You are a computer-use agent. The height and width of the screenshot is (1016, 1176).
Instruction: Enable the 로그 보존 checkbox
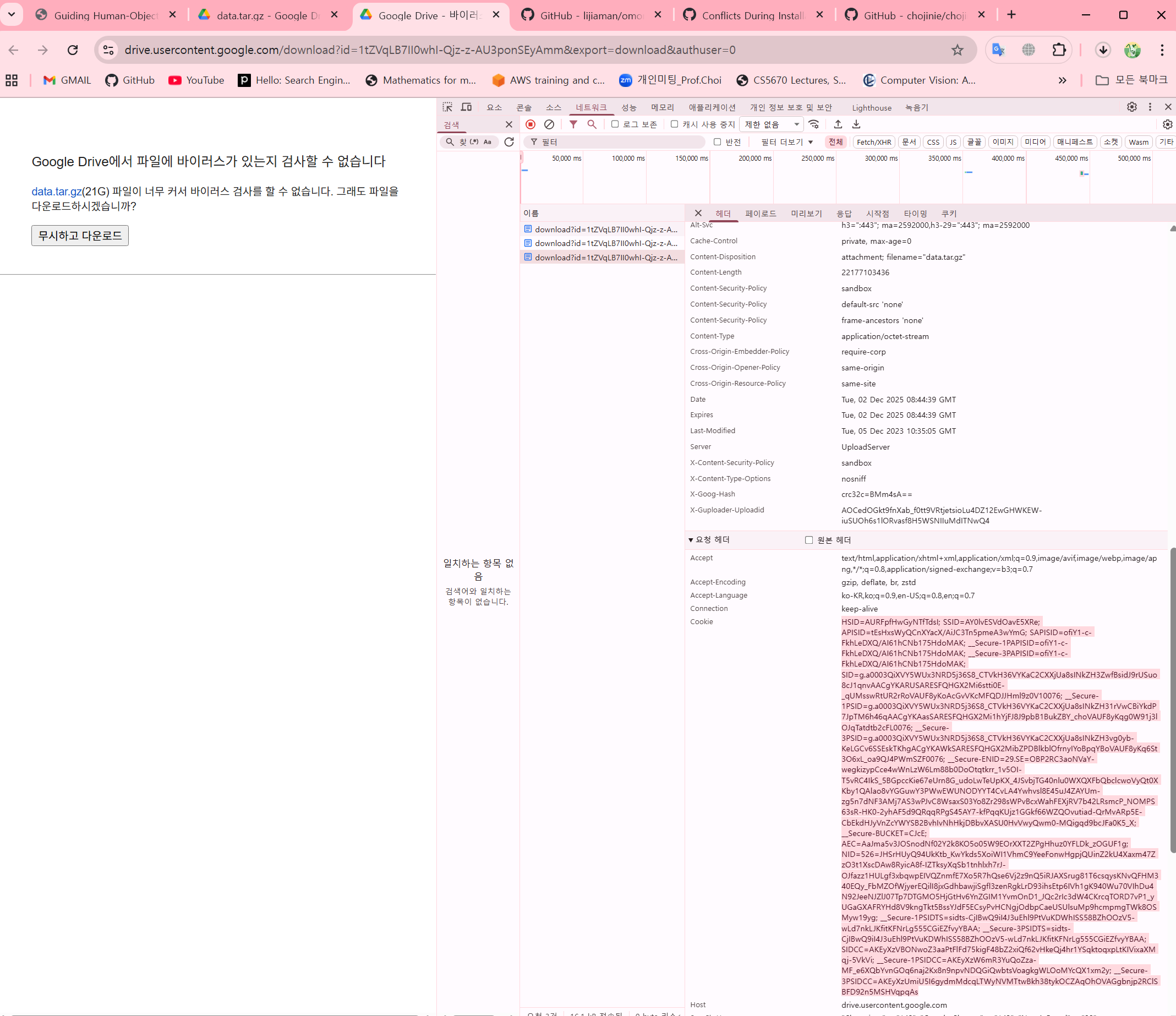(615, 124)
